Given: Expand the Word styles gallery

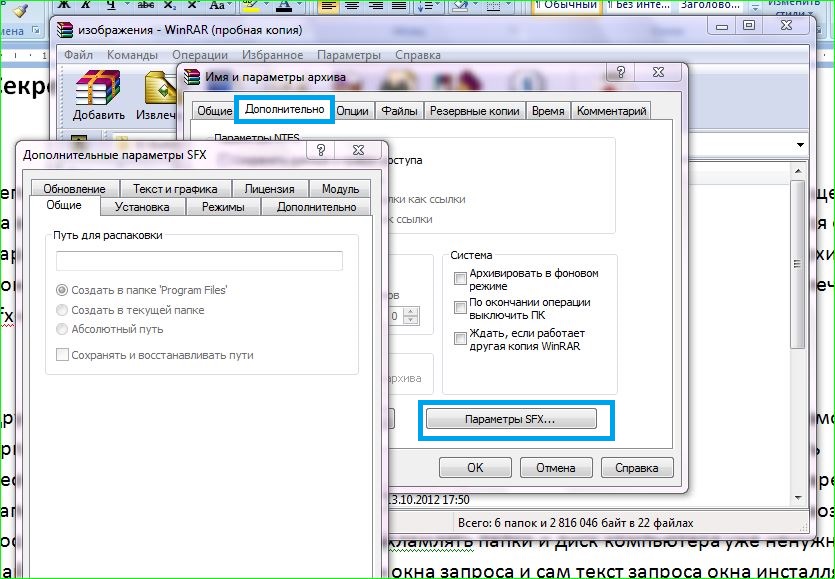Looking at the screenshot, I should pyautogui.click(x=755, y=7).
